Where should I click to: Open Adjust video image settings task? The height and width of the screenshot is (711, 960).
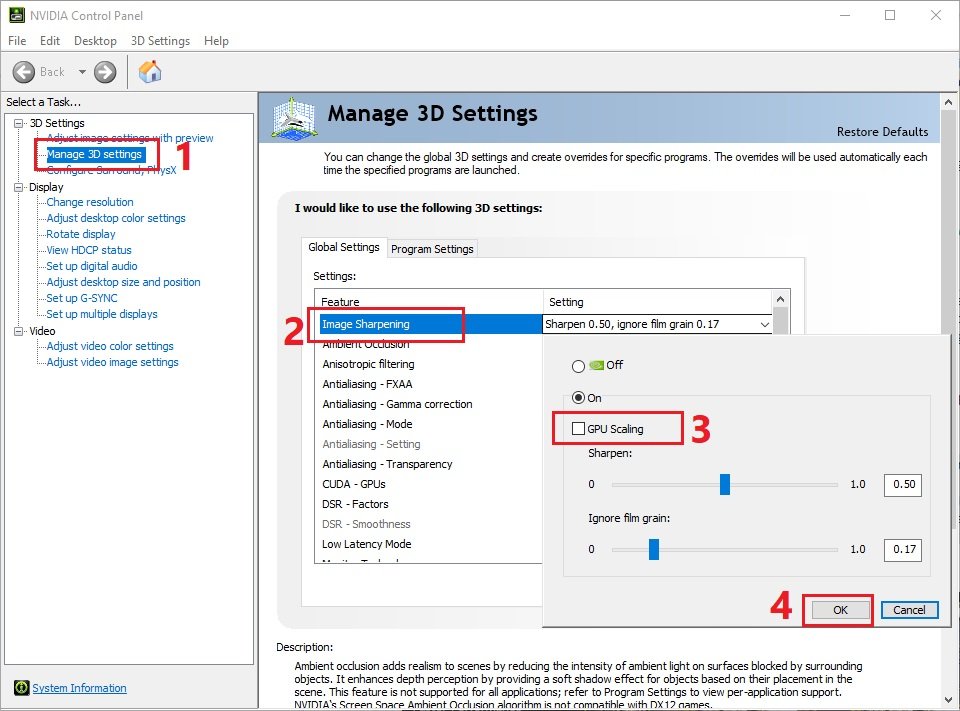pyautogui.click(x=113, y=362)
